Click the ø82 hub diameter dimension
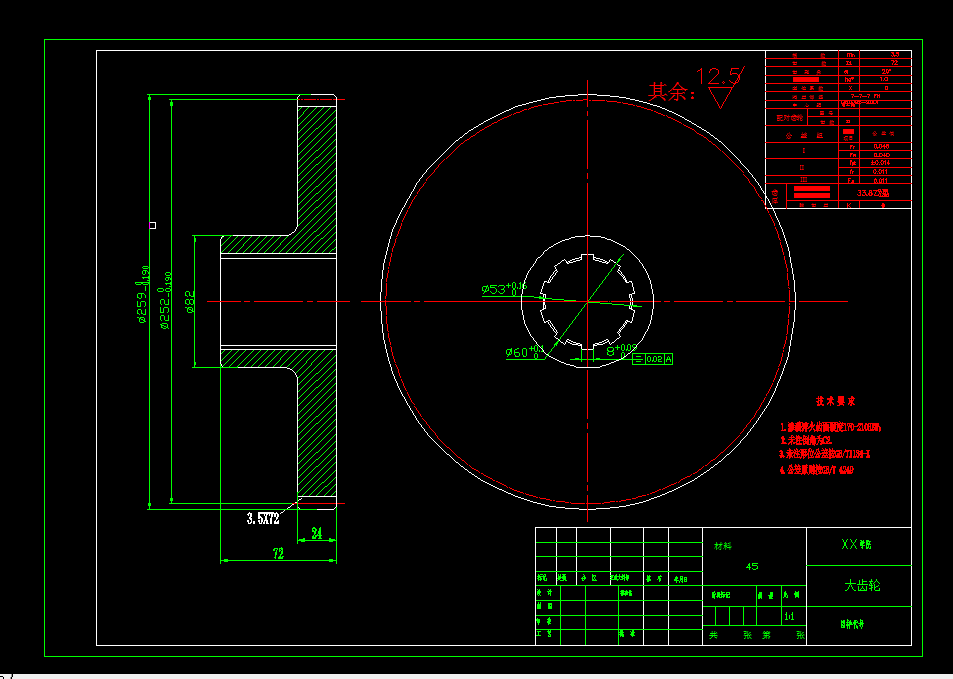Image resolution: width=953 pixels, height=679 pixels. coord(190,302)
